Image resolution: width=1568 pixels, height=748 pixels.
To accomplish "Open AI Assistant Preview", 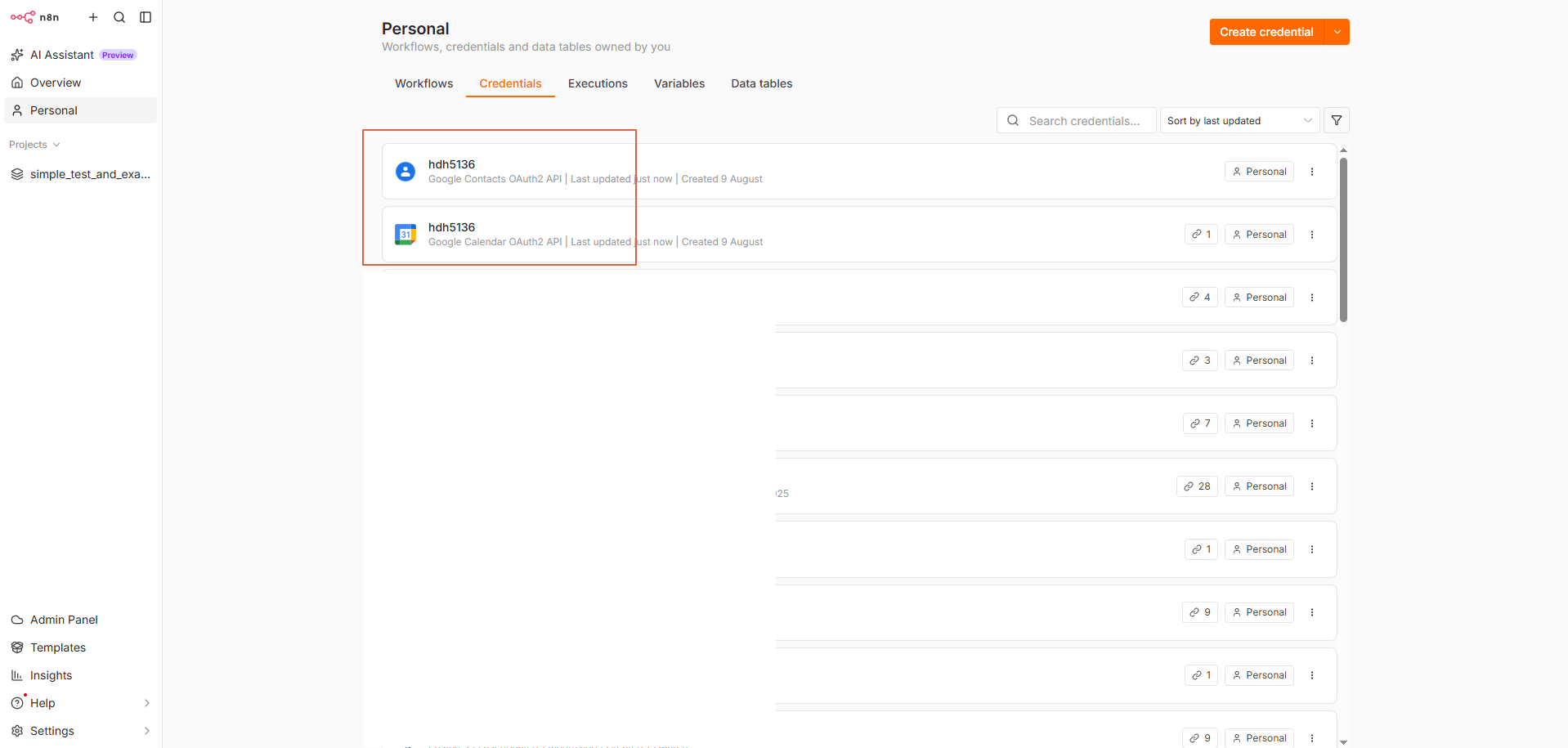I will 80,55.
